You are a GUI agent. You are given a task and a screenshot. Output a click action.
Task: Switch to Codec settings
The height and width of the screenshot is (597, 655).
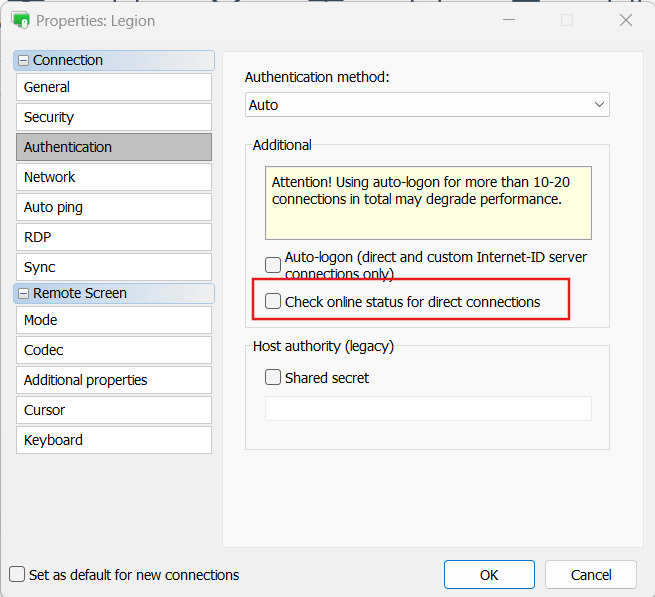tap(113, 350)
